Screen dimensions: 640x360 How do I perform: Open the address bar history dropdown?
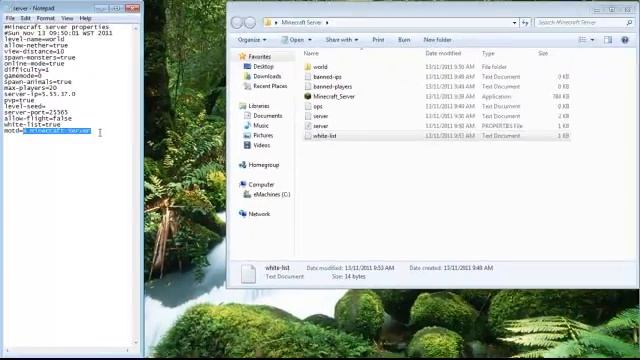514,23
